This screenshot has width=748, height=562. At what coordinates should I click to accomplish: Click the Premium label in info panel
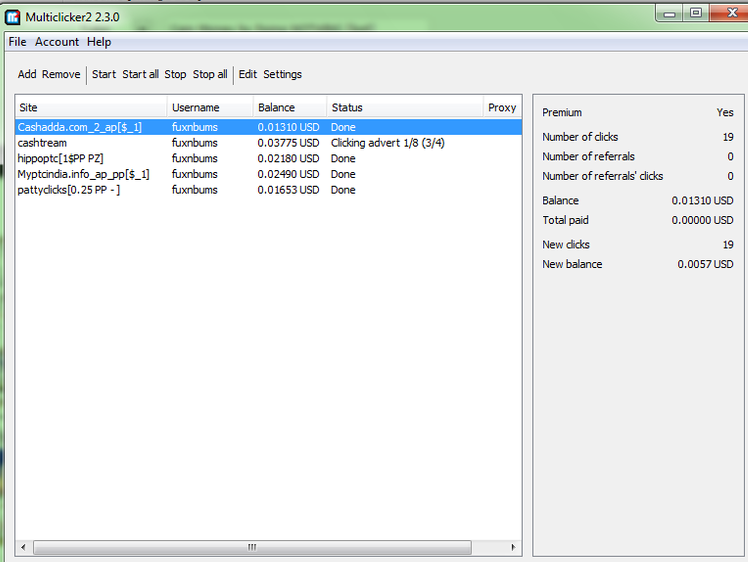point(562,113)
